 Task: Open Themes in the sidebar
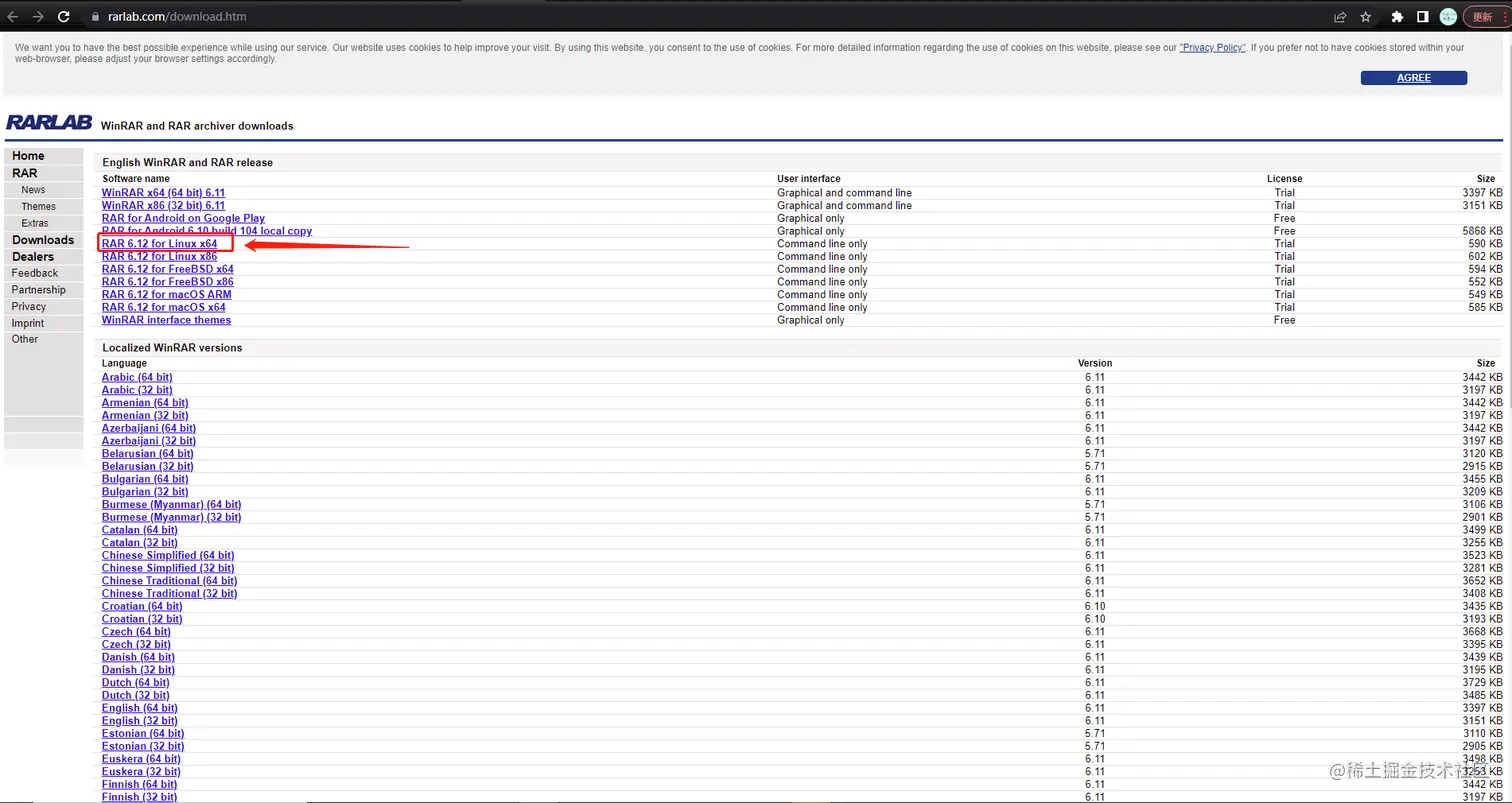pos(38,207)
